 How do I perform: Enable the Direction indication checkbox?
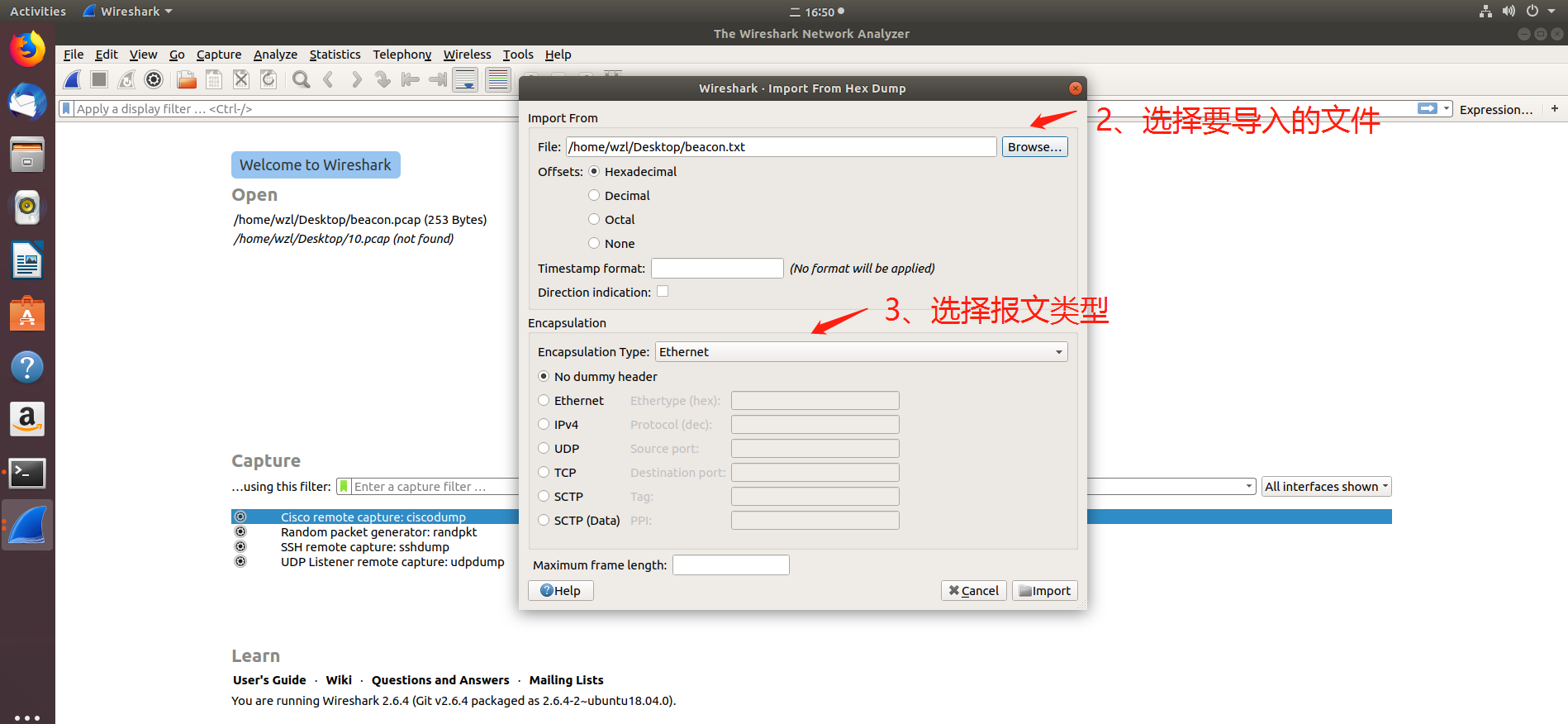click(x=663, y=291)
